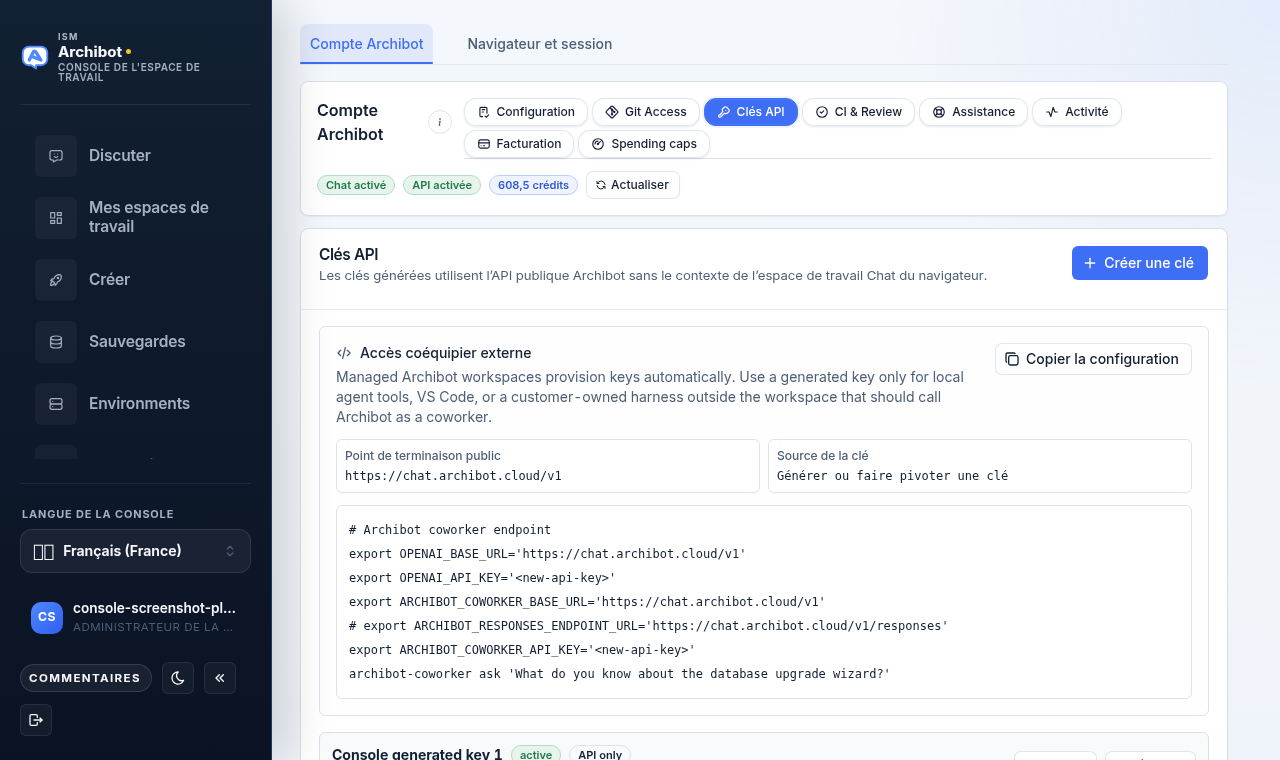
Task: Click the info icon beside Compte Archibot
Action: (x=440, y=122)
